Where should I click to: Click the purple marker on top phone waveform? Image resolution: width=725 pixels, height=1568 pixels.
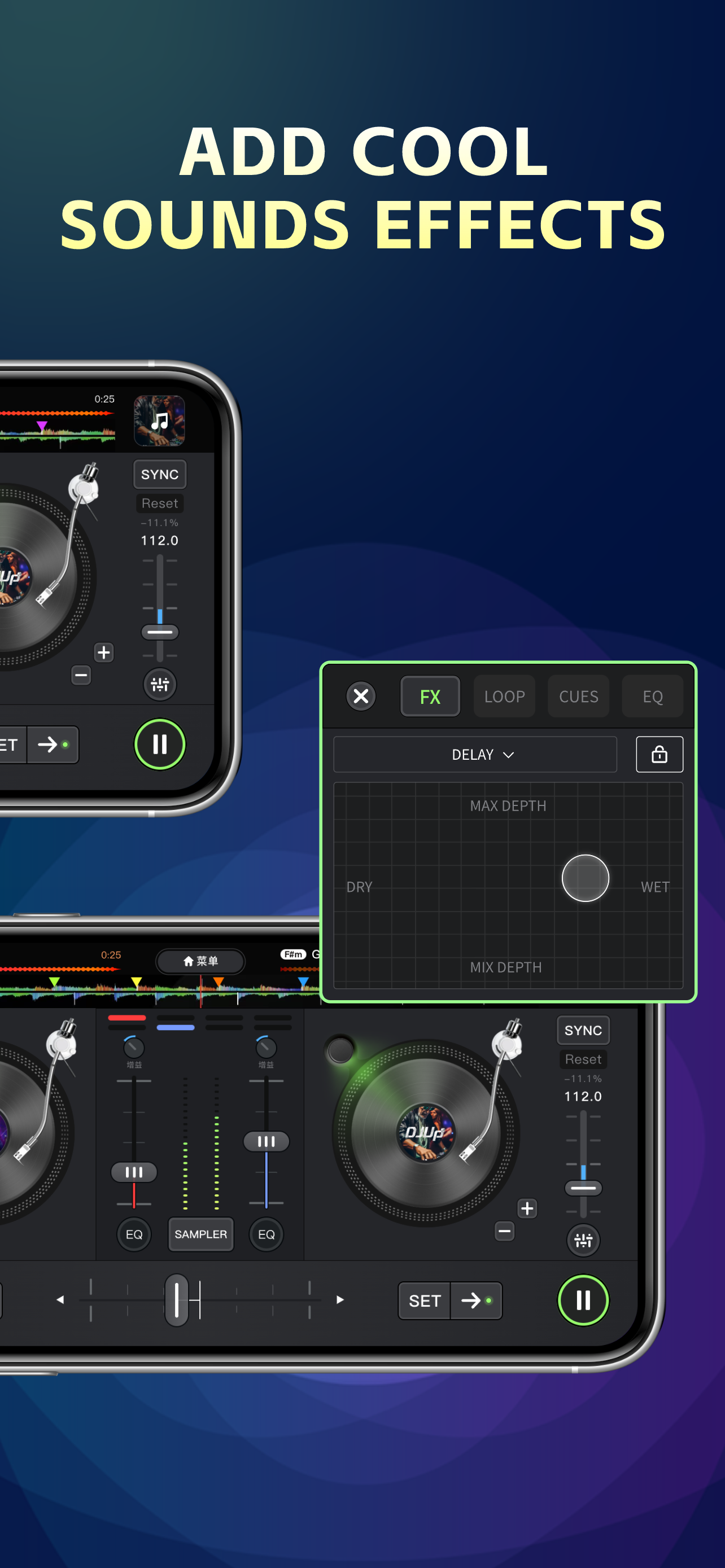(41, 426)
